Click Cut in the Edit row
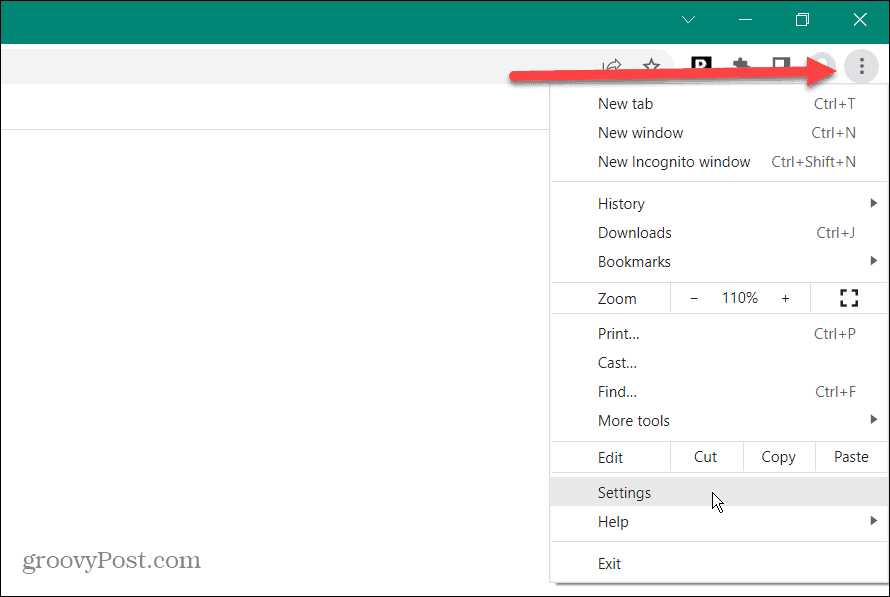 point(706,457)
